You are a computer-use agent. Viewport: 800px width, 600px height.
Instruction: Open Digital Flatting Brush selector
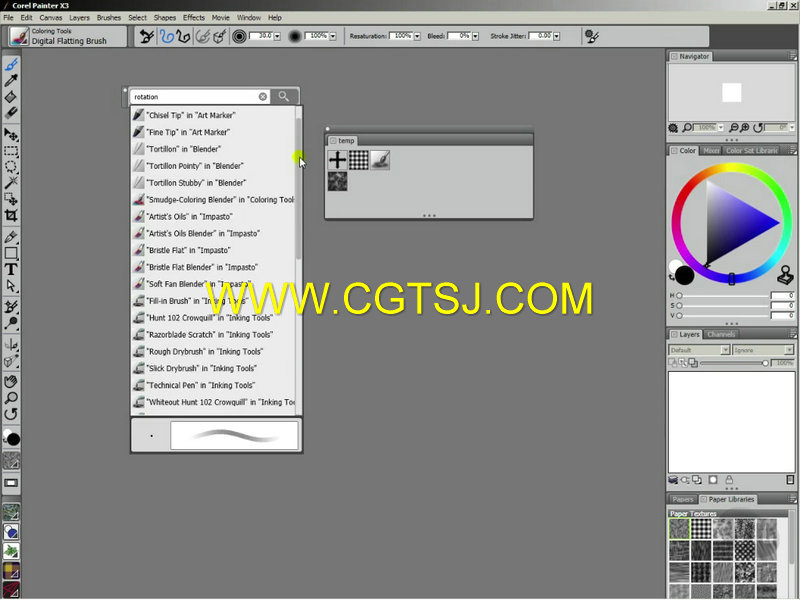(x=67, y=36)
